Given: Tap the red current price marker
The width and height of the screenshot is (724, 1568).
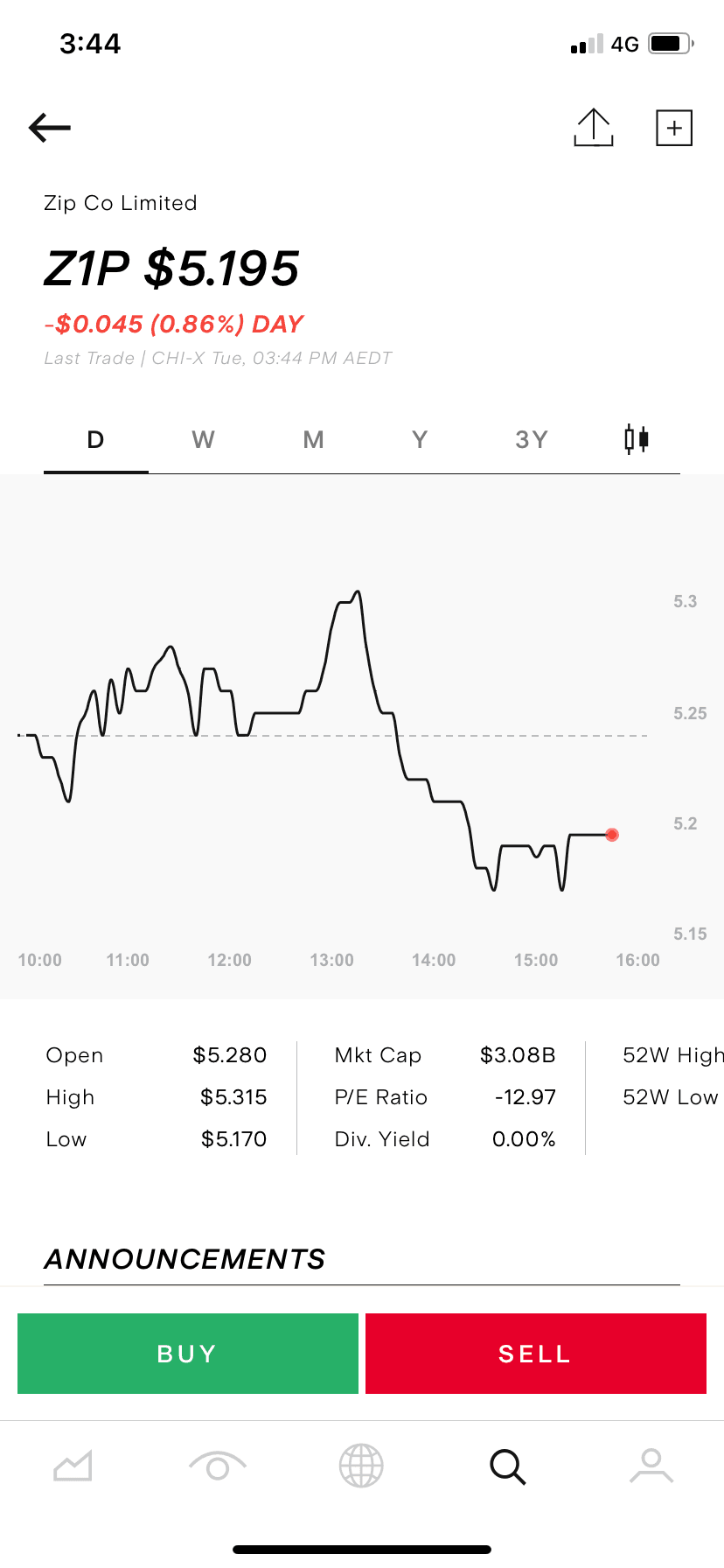Looking at the screenshot, I should click(612, 835).
